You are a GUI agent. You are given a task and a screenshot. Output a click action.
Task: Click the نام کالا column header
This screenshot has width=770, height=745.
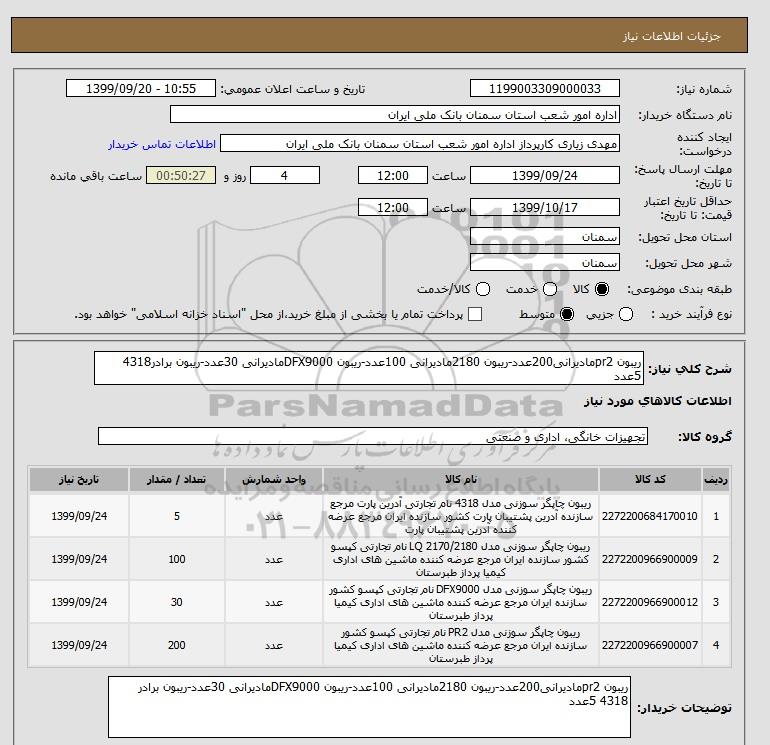point(461,479)
